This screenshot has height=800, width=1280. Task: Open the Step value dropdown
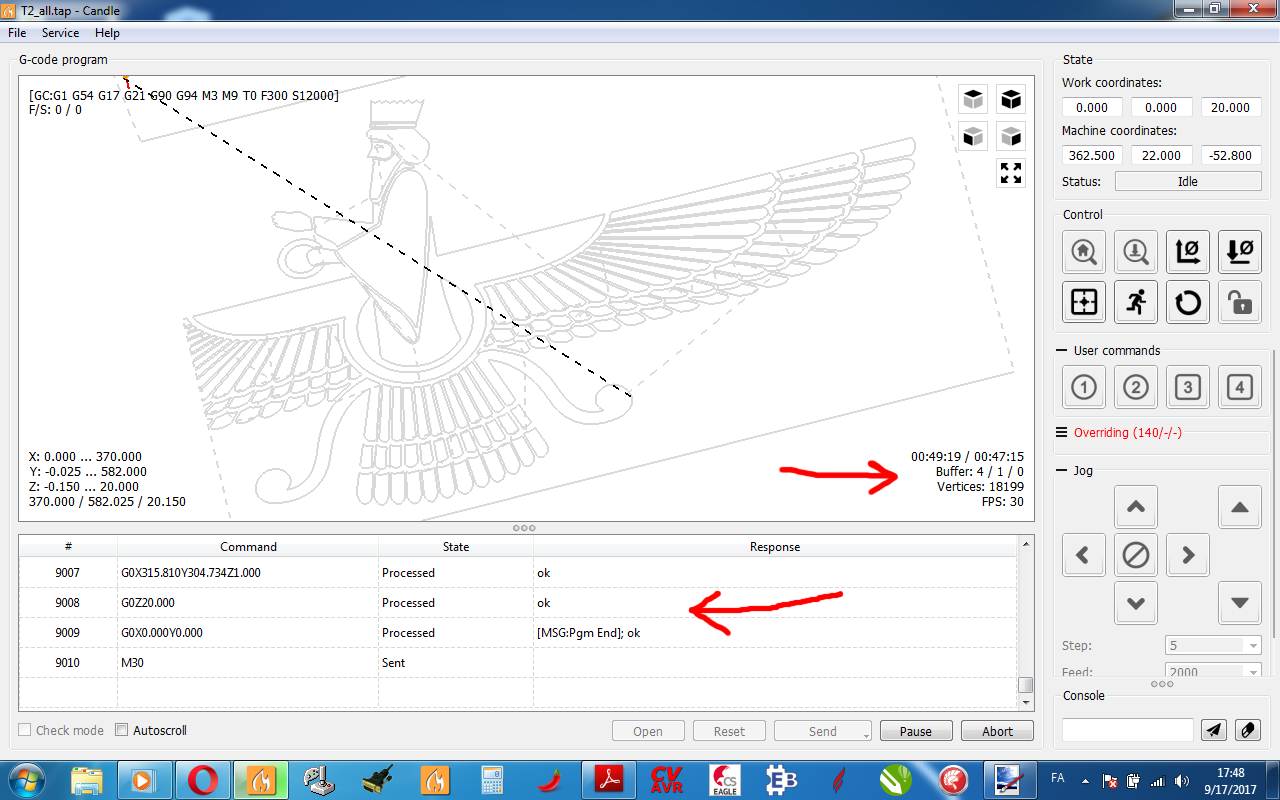tap(1253, 646)
